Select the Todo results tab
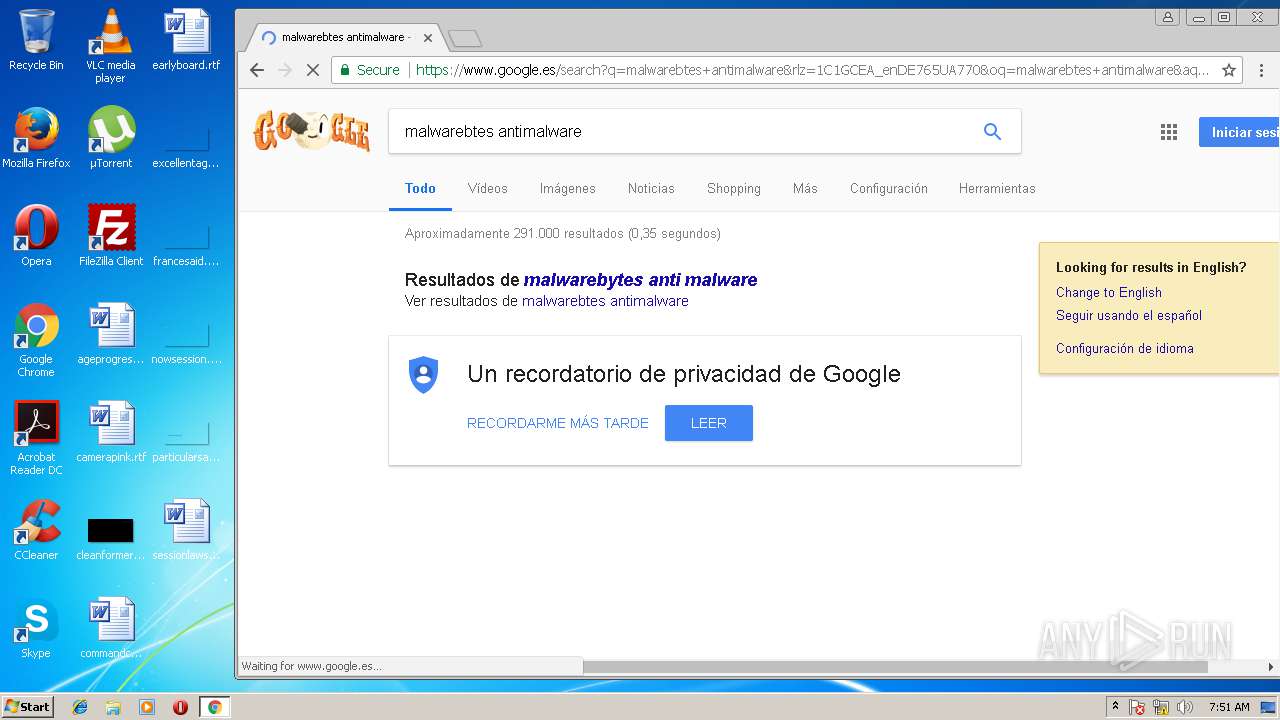 coord(420,188)
